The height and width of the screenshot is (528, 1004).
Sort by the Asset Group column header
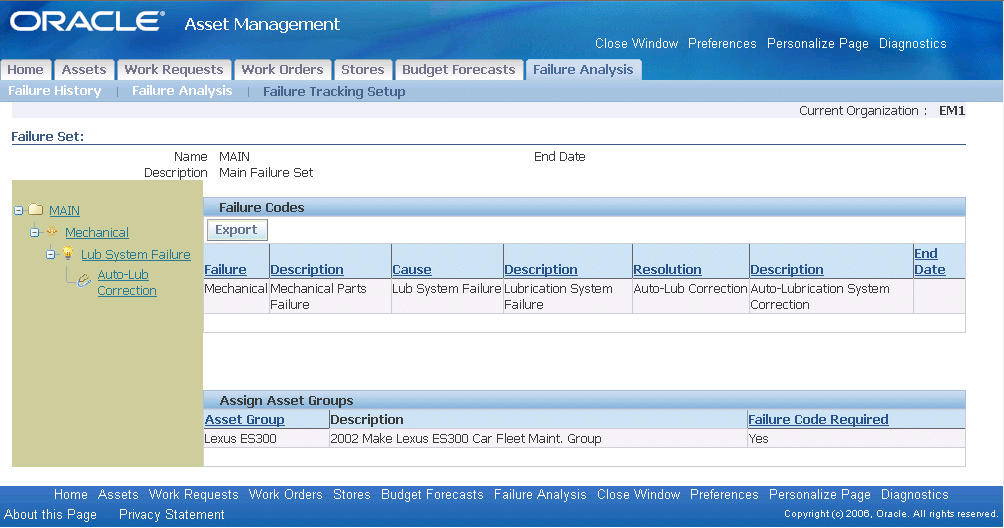click(x=245, y=419)
